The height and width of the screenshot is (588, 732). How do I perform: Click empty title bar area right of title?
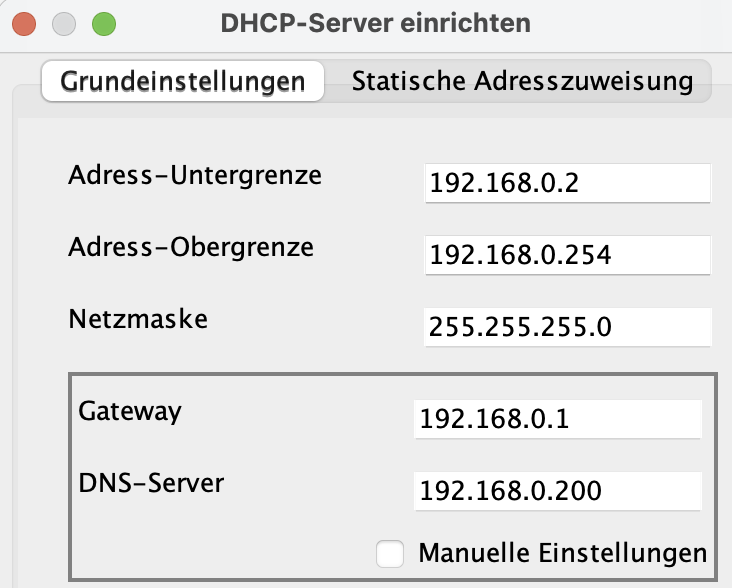(640, 21)
